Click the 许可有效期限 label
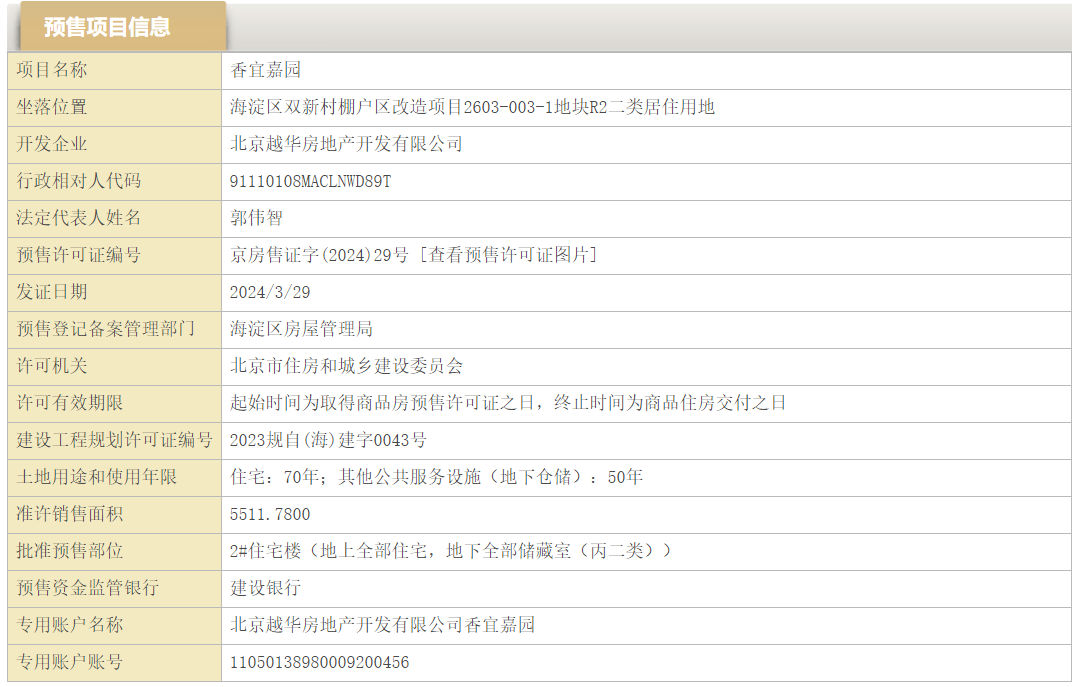1078x687 pixels. pyautogui.click(x=69, y=403)
